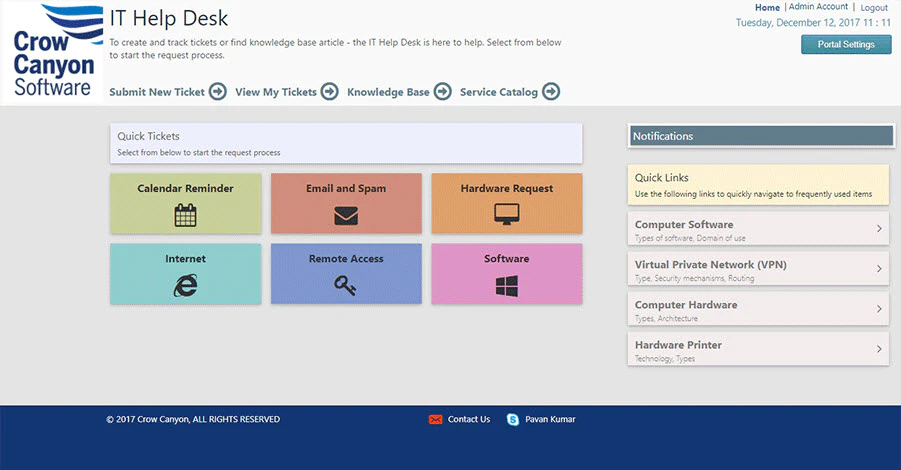The width and height of the screenshot is (901, 470).
Task: Click the monitor icon in Hardware Request tile
Action: coord(507,214)
